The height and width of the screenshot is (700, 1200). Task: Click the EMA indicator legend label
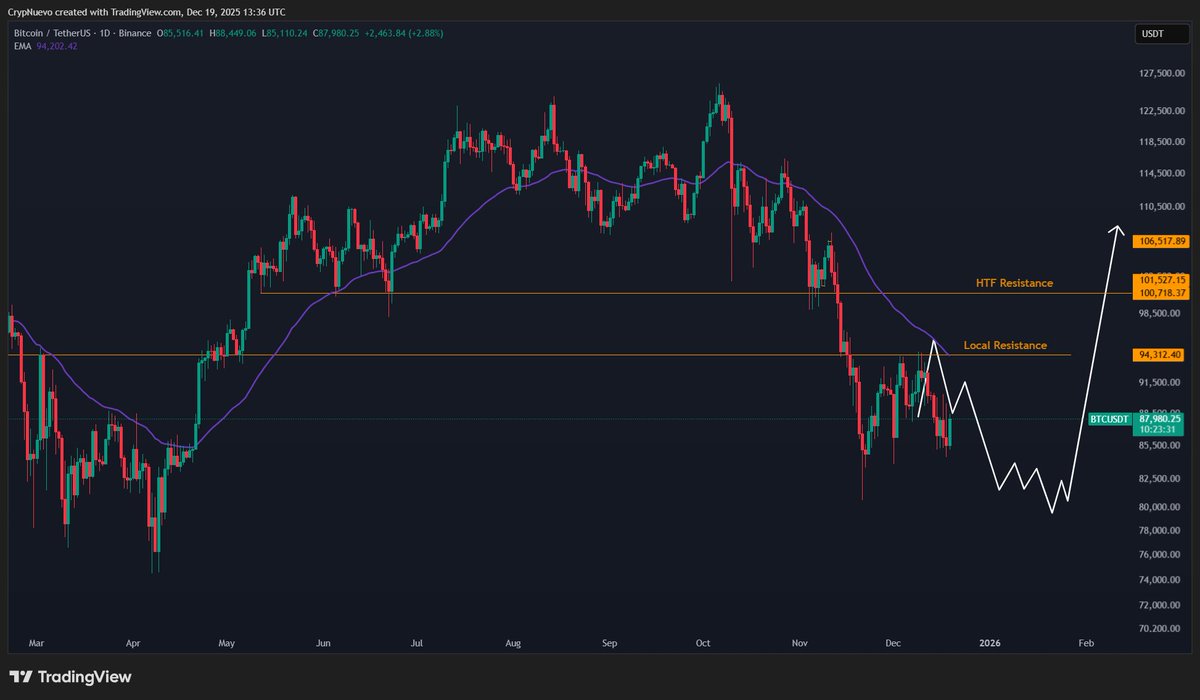[x=20, y=45]
